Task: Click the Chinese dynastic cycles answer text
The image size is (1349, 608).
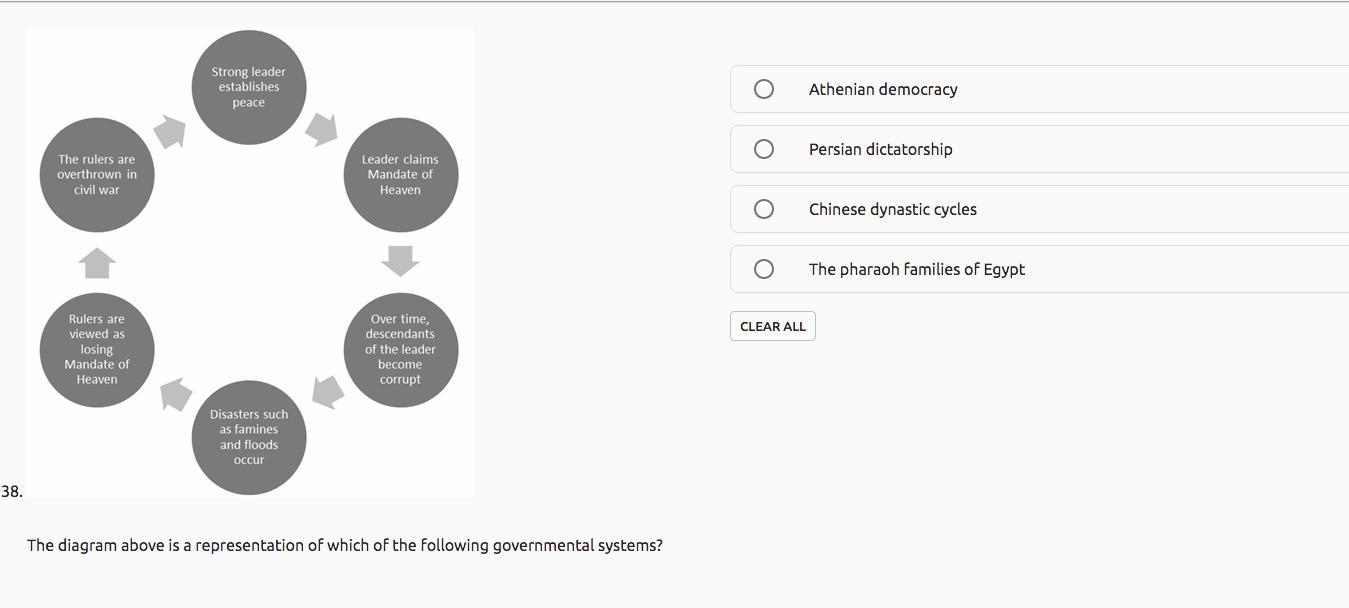Action: 893,209
